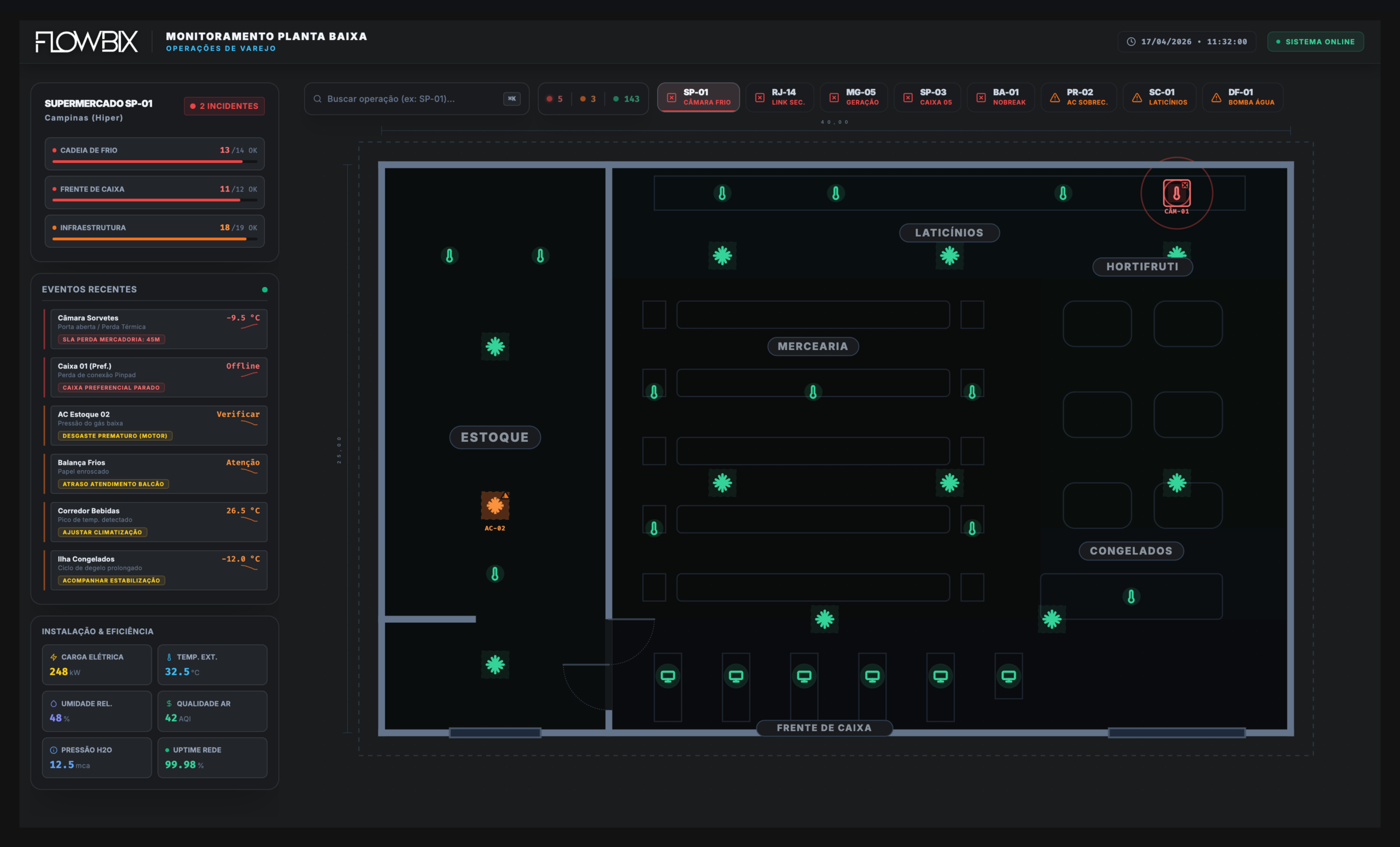The image size is (1400, 847).
Task: Toggle the red critical alerts filter
Action: click(555, 98)
